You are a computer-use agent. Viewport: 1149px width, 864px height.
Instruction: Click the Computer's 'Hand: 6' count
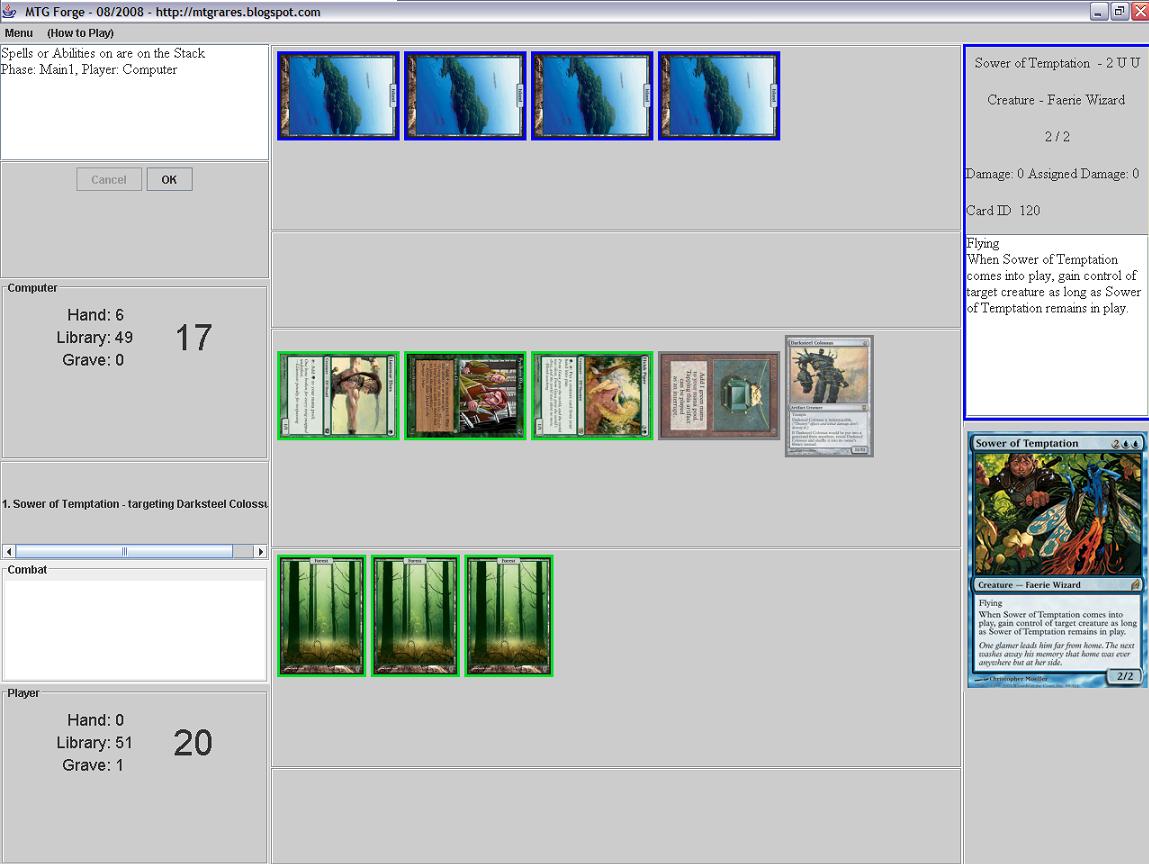[95, 315]
